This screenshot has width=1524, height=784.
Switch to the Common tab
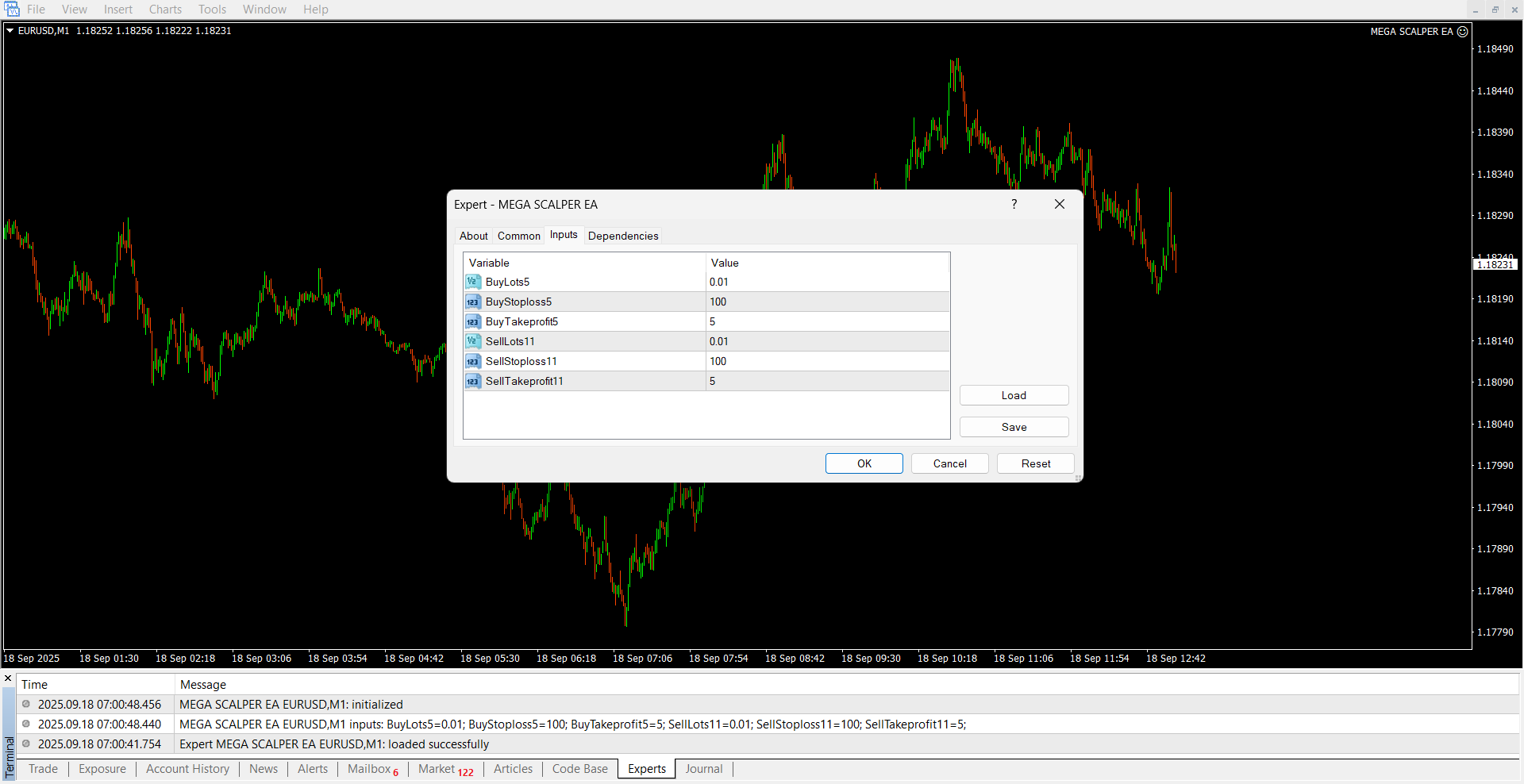pos(518,236)
